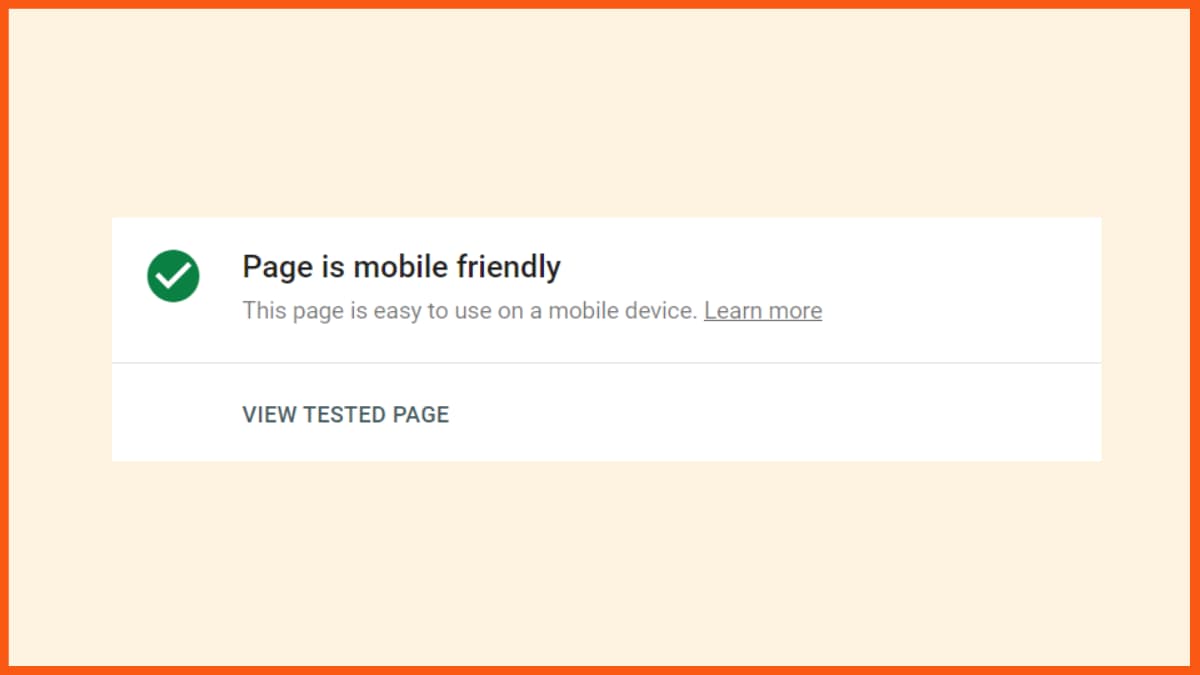Select the Page is mobile friendly heading

tap(401, 266)
